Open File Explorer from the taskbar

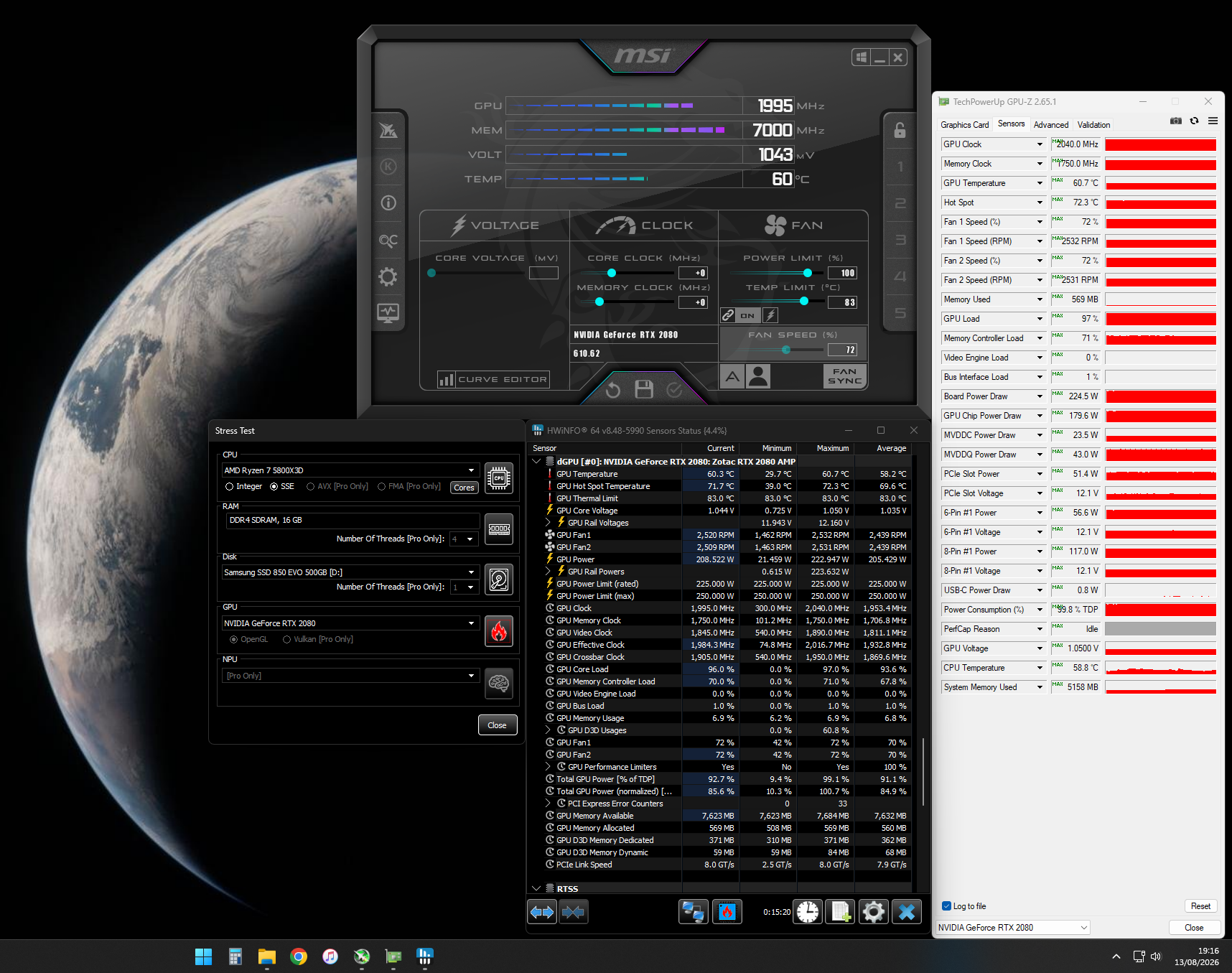[267, 956]
